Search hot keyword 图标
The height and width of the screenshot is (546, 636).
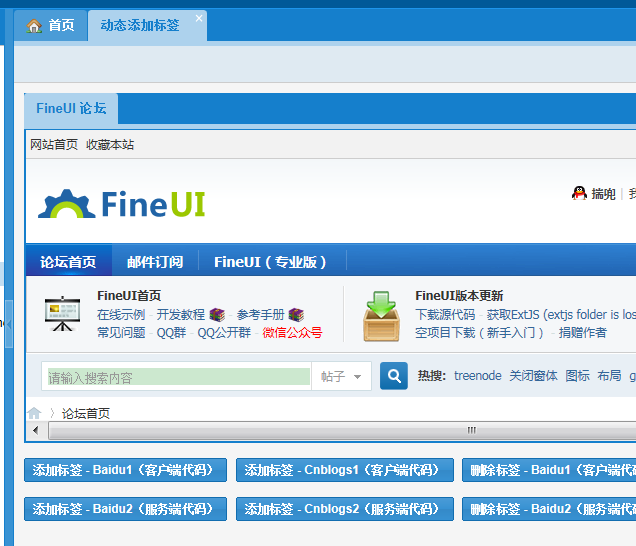[x=577, y=376]
